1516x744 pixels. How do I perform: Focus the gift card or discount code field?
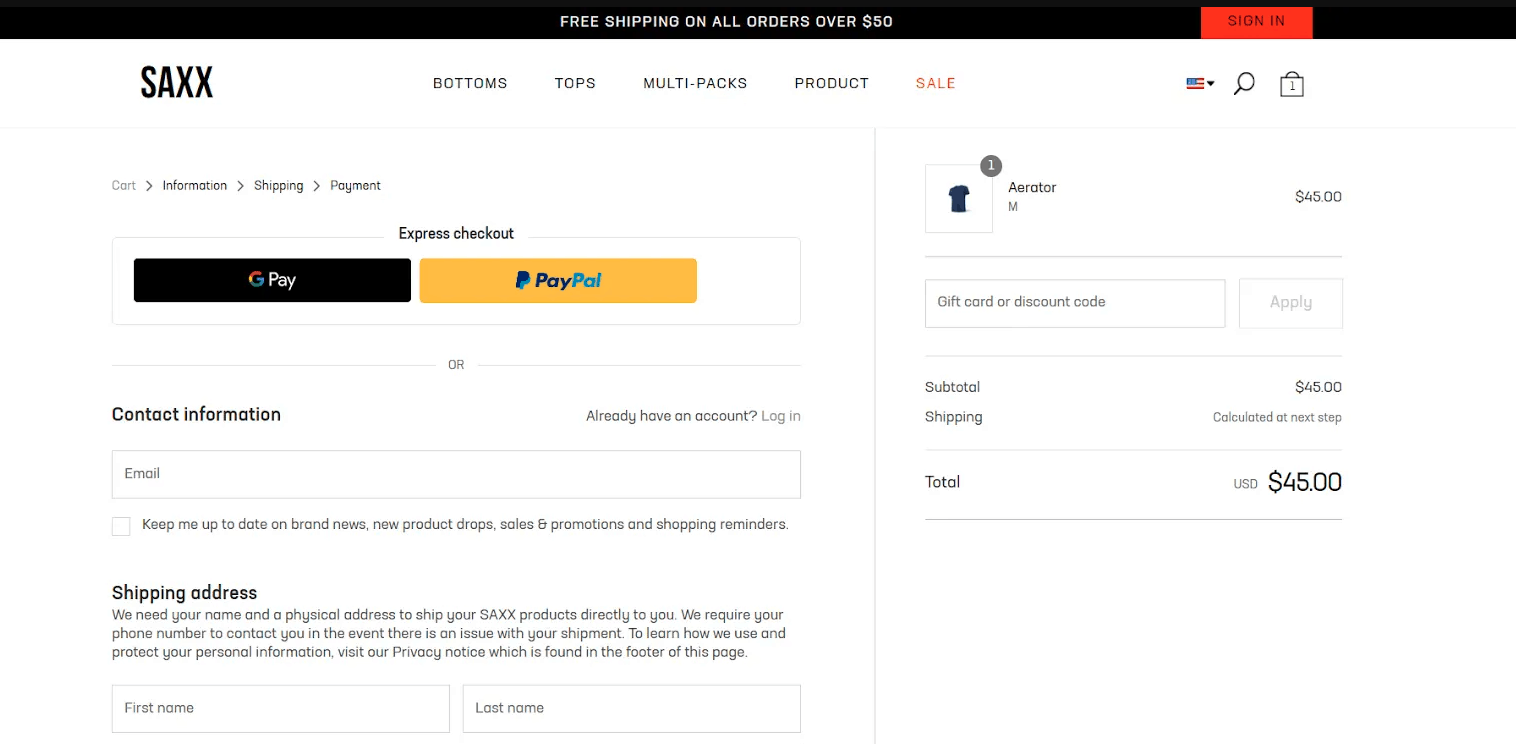1075,303
